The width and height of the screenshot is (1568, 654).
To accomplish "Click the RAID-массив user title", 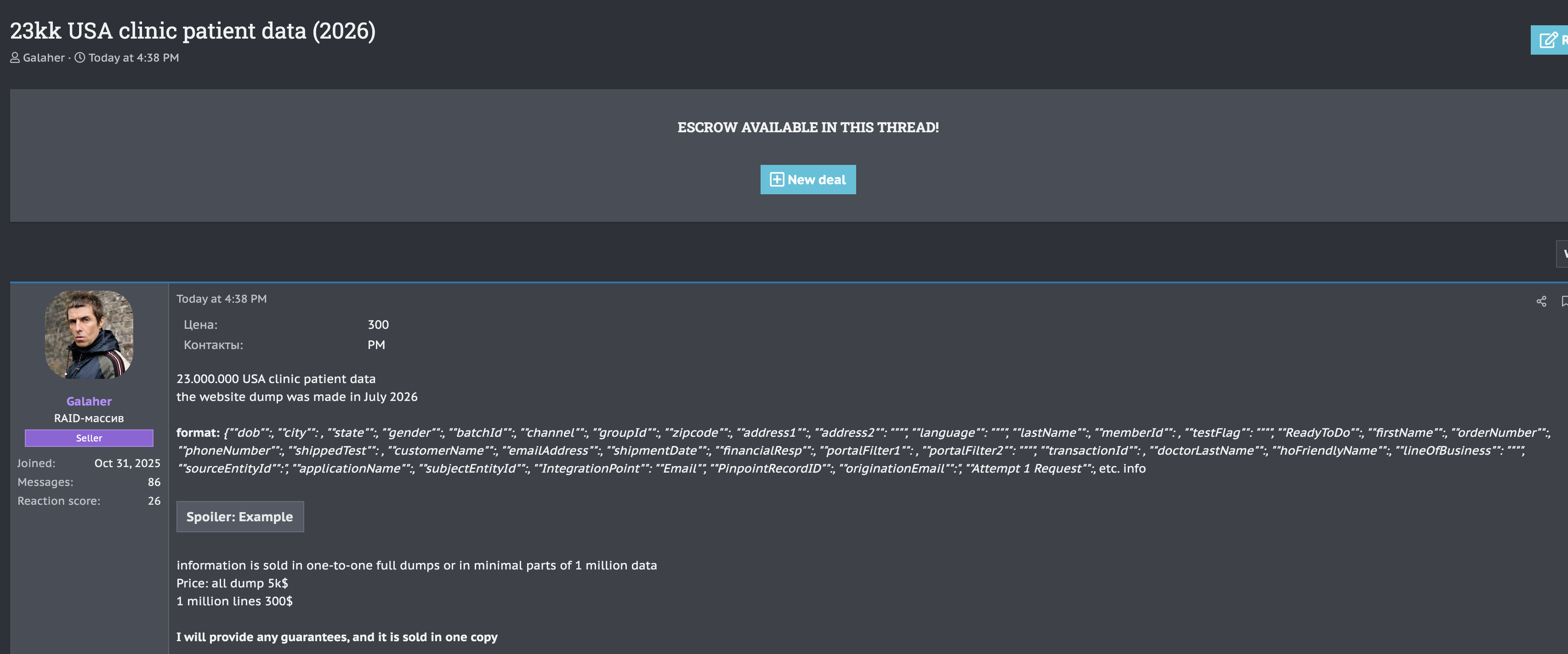I will (x=89, y=418).
